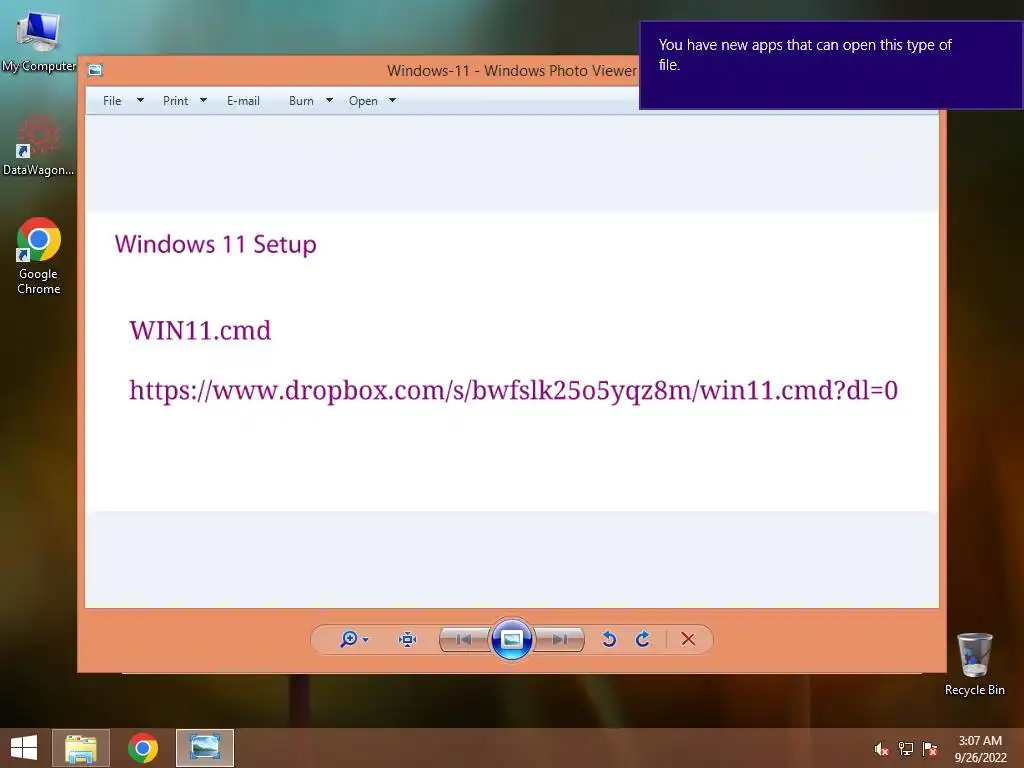Rotate the image clockwise

pos(643,639)
